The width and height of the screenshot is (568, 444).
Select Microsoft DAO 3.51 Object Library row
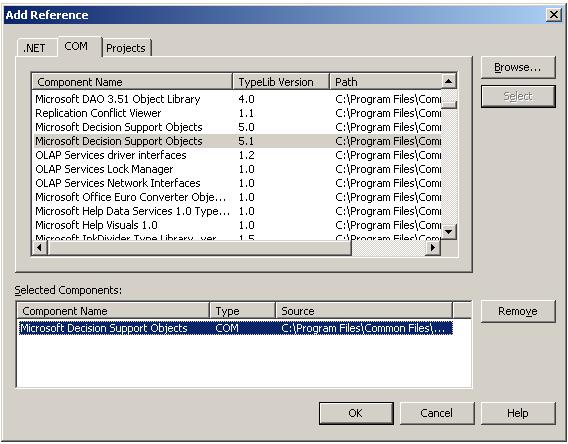click(238, 99)
